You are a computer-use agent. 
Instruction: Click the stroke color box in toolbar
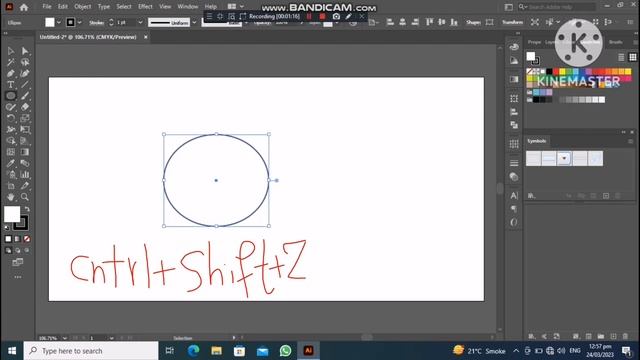click(21, 223)
